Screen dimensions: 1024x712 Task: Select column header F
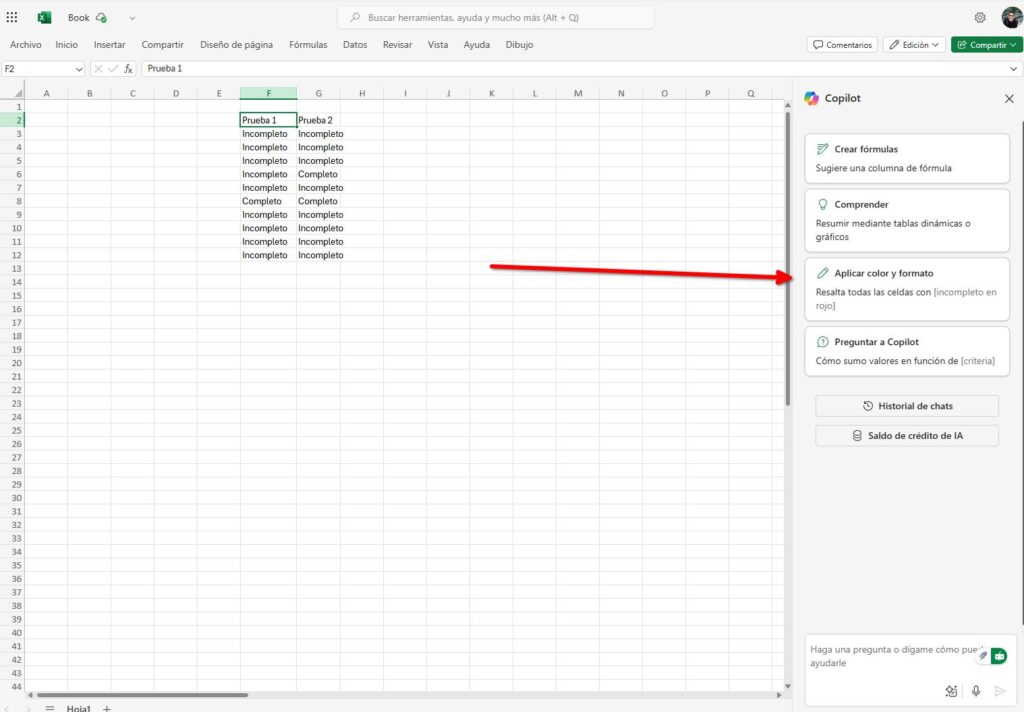(268, 93)
